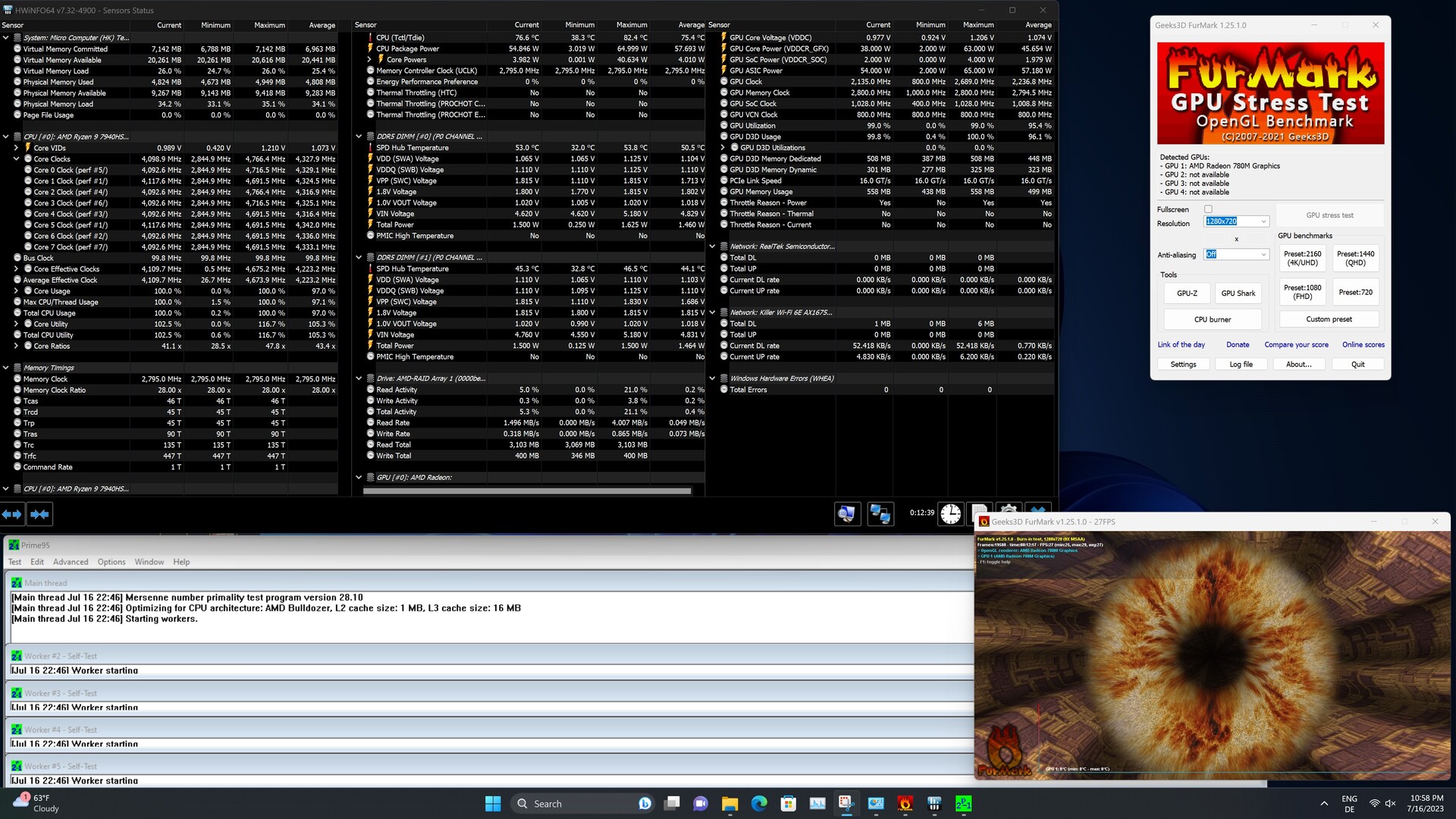The height and width of the screenshot is (819, 1456).
Task: Open FurMark from the Windows taskbar
Action: tap(905, 803)
